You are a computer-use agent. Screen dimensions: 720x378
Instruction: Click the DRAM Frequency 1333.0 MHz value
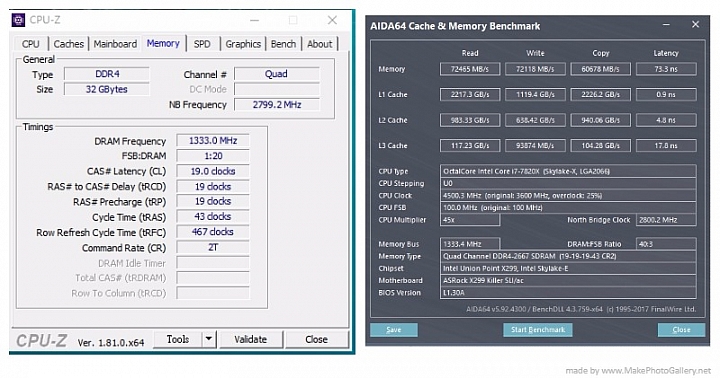[213, 141]
